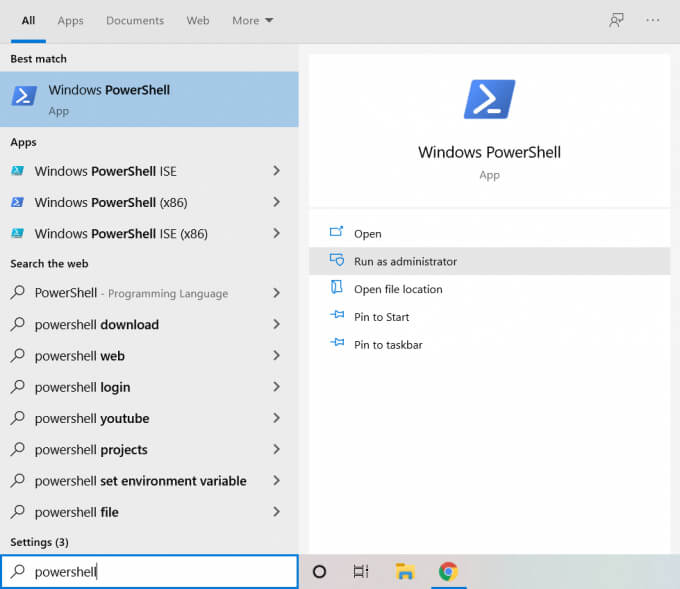Click the feedback person icon
The height and width of the screenshot is (589, 680).
coord(616,20)
